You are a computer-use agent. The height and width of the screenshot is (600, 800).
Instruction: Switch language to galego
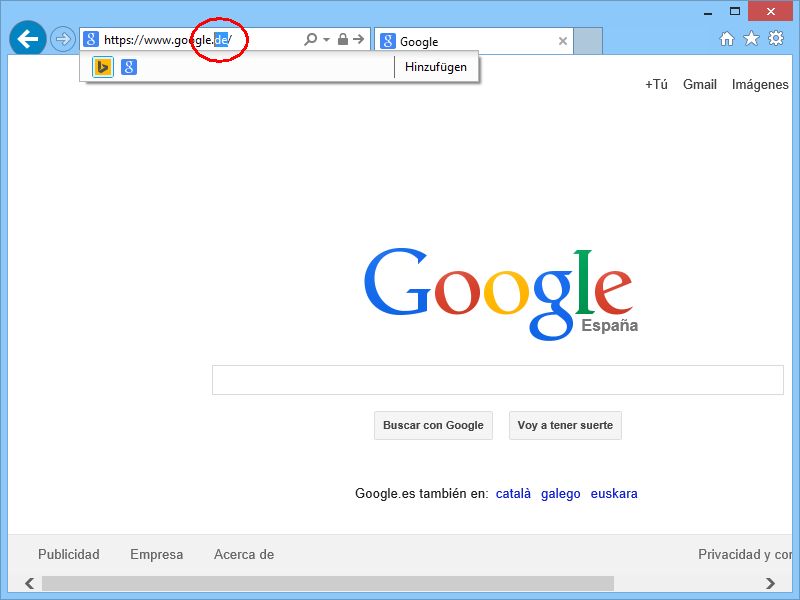[561, 494]
